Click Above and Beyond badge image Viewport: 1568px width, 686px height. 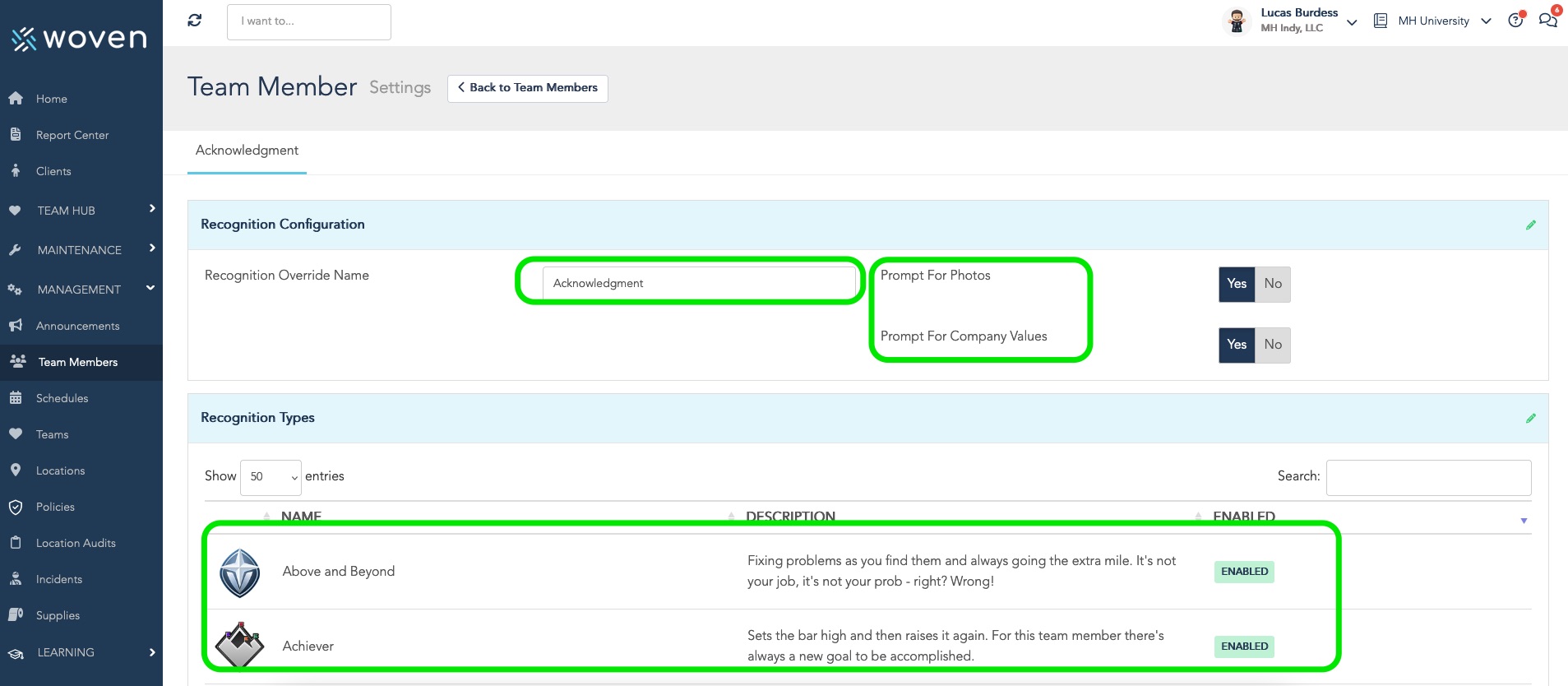coord(239,573)
